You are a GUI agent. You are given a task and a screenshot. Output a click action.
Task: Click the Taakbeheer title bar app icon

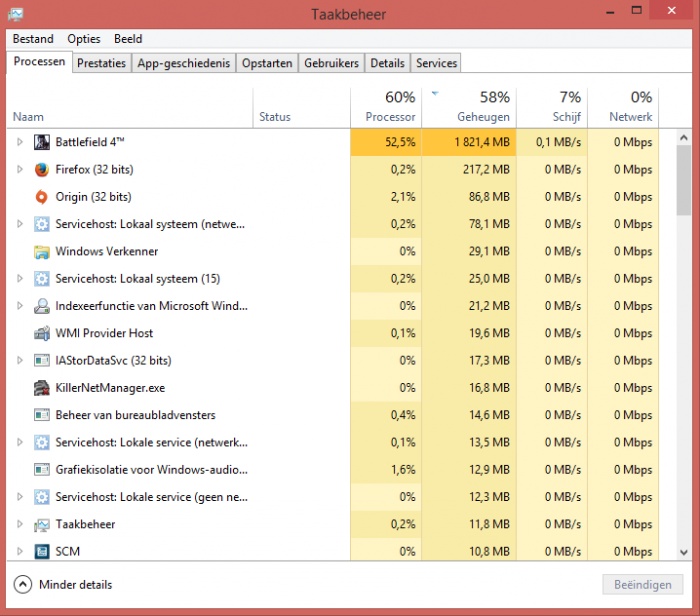coord(16,14)
